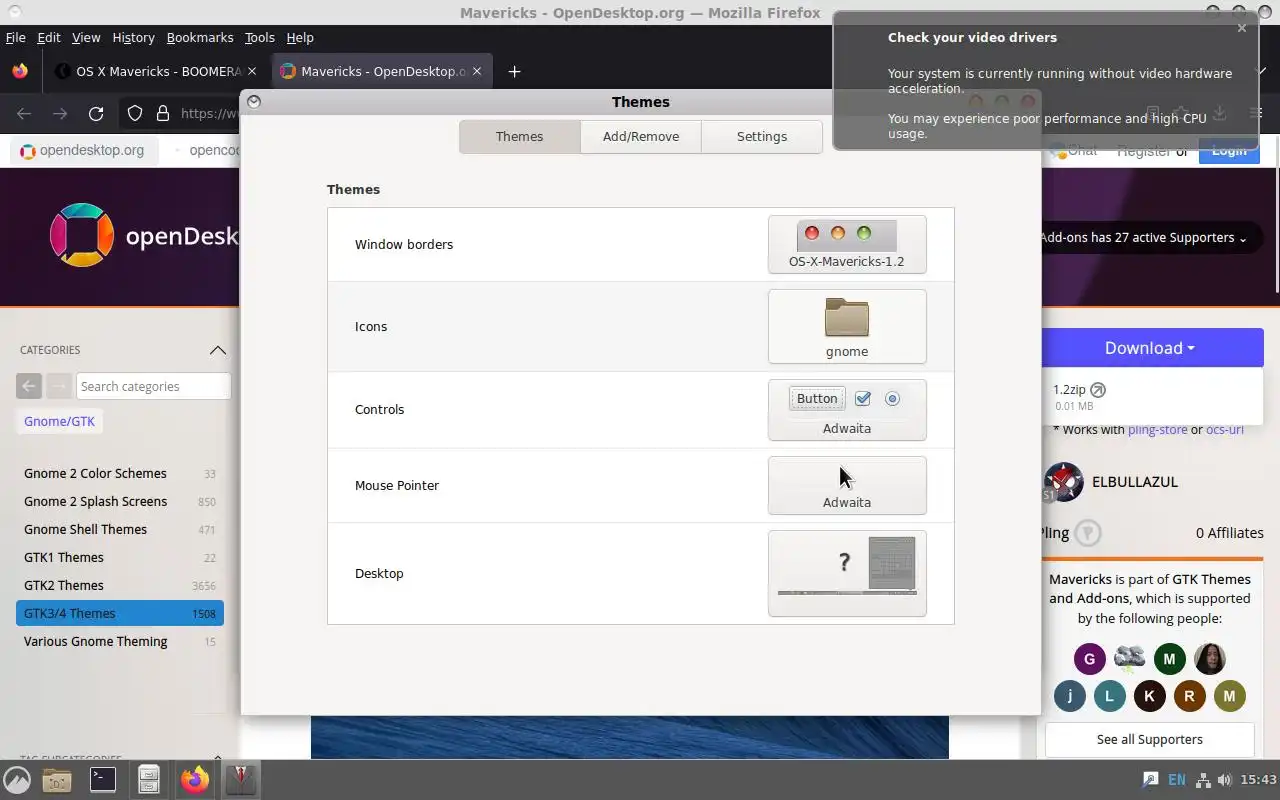This screenshot has height=800, width=1280.
Task: Click See all Supporters button
Action: [x=1150, y=739]
